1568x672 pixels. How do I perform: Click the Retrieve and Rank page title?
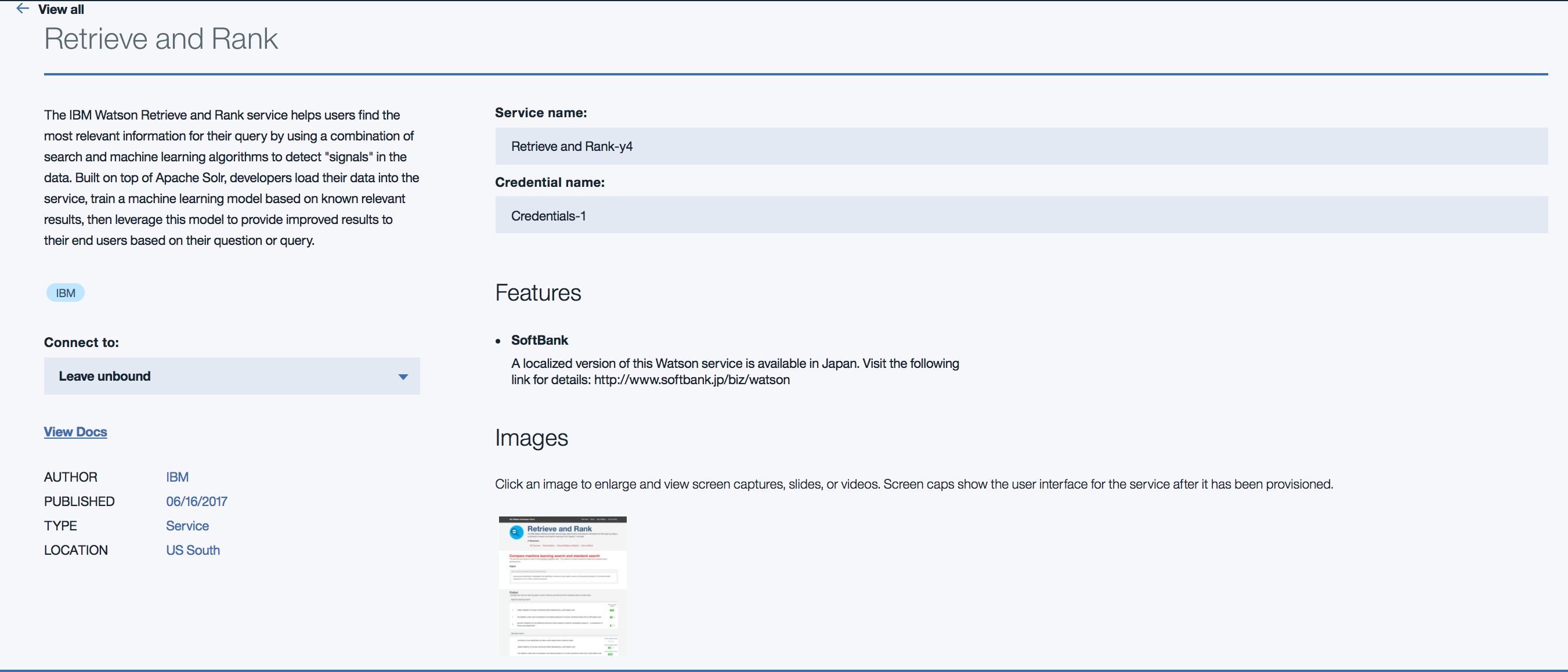coord(161,39)
